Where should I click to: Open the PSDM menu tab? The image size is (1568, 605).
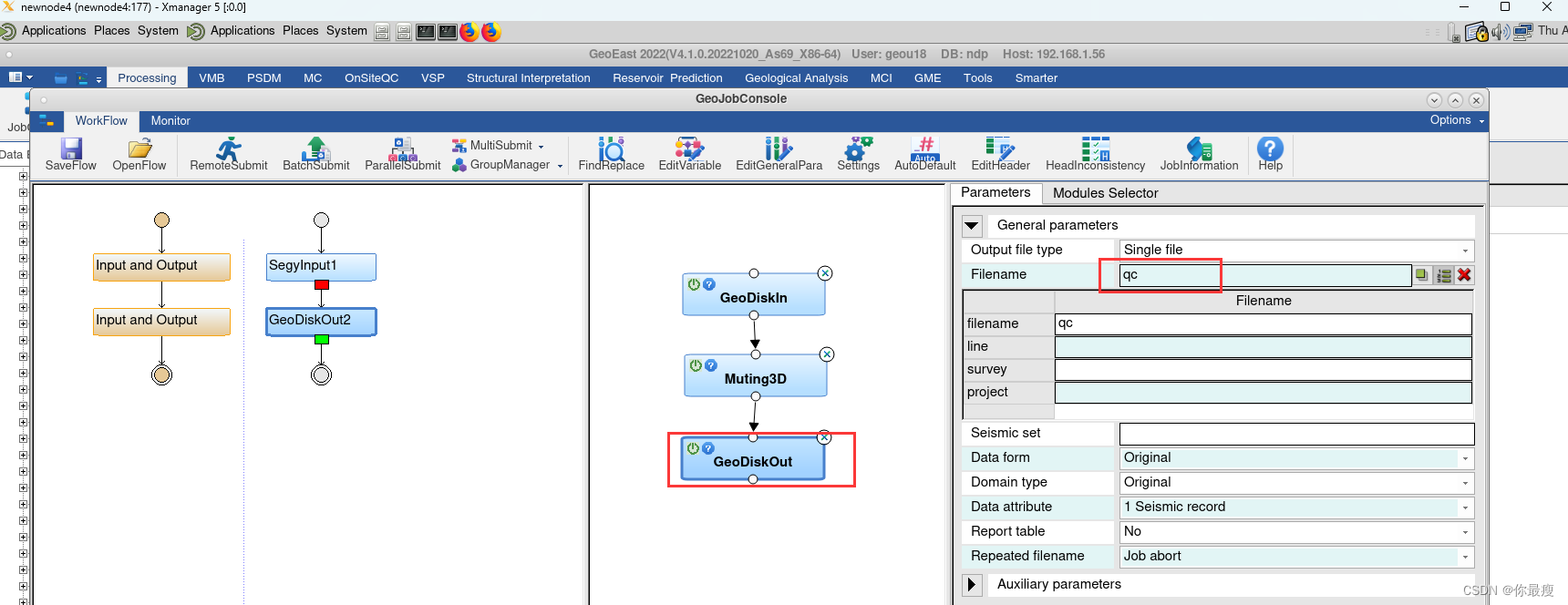point(263,78)
